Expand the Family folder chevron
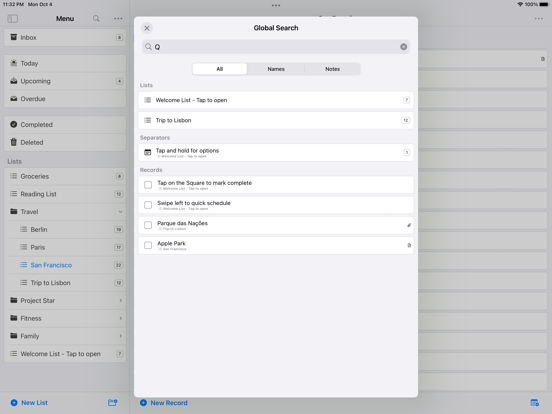 click(120, 336)
